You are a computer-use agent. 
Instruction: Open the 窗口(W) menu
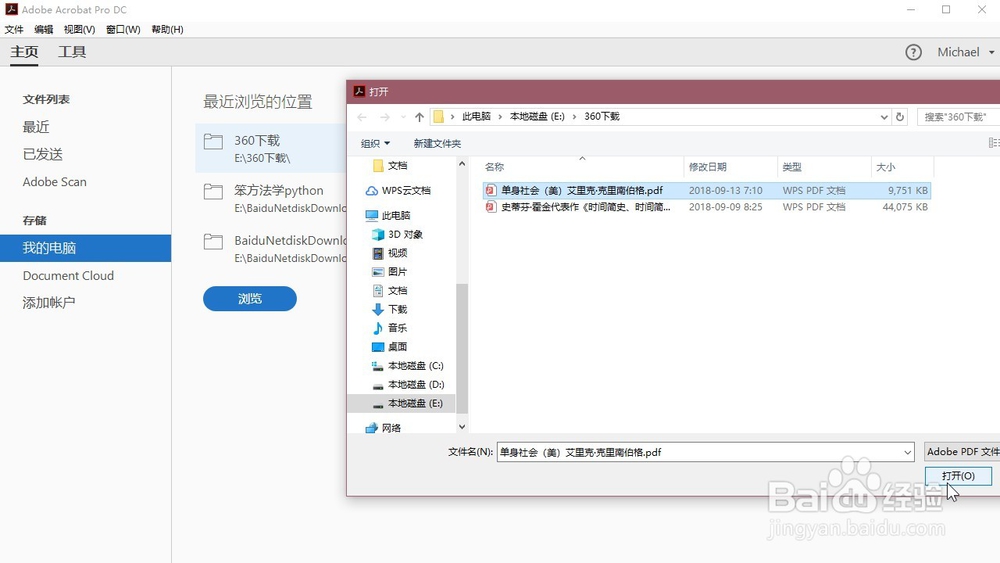click(x=123, y=29)
